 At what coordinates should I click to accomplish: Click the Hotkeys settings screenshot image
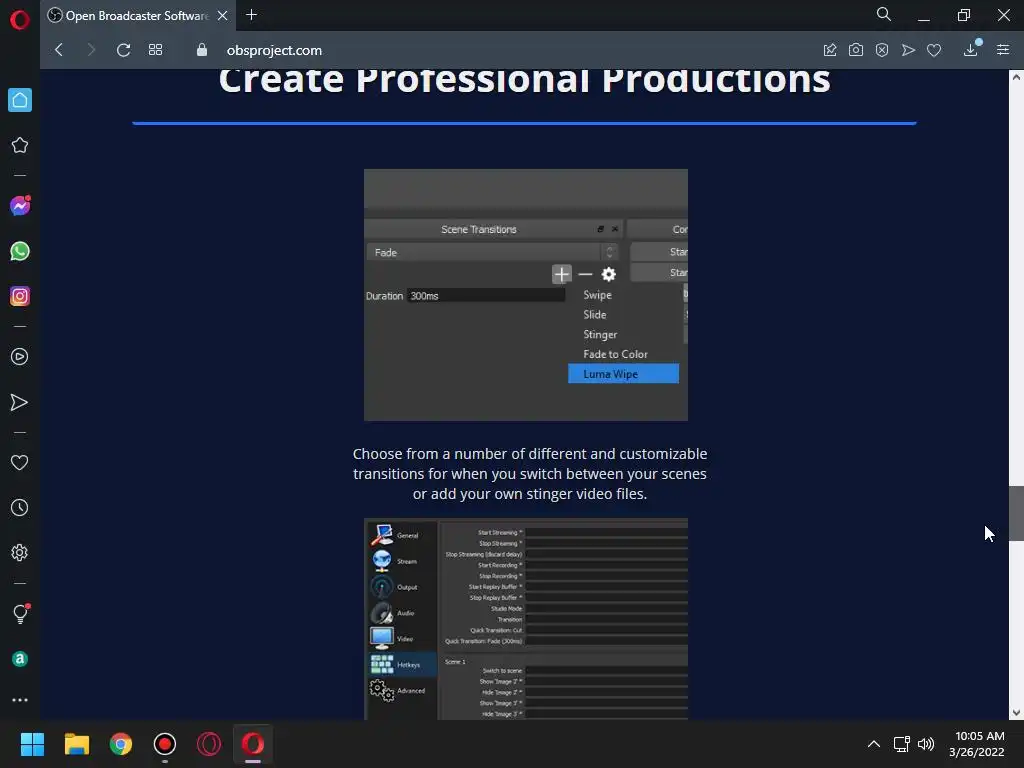click(x=526, y=619)
